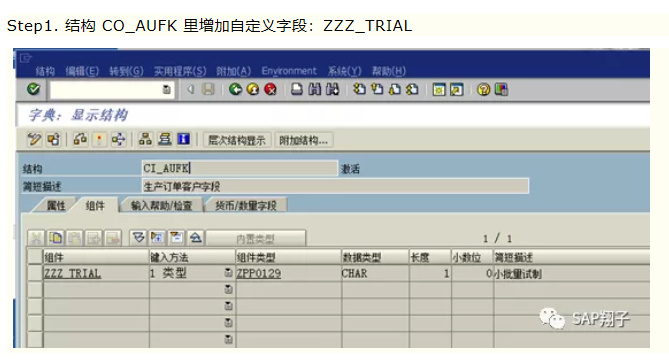Select the ZZZ_TRIAL row selector box

pyautogui.click(x=35, y=273)
